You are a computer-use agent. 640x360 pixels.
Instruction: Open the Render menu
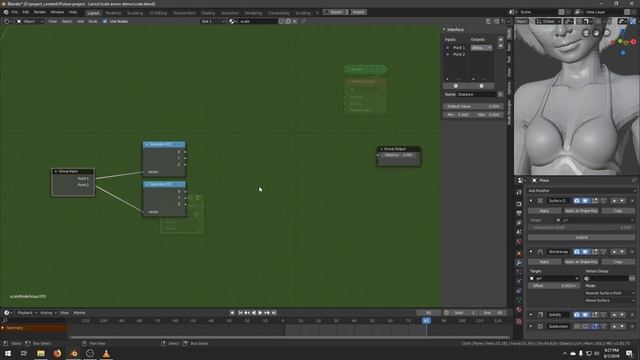[40, 12]
